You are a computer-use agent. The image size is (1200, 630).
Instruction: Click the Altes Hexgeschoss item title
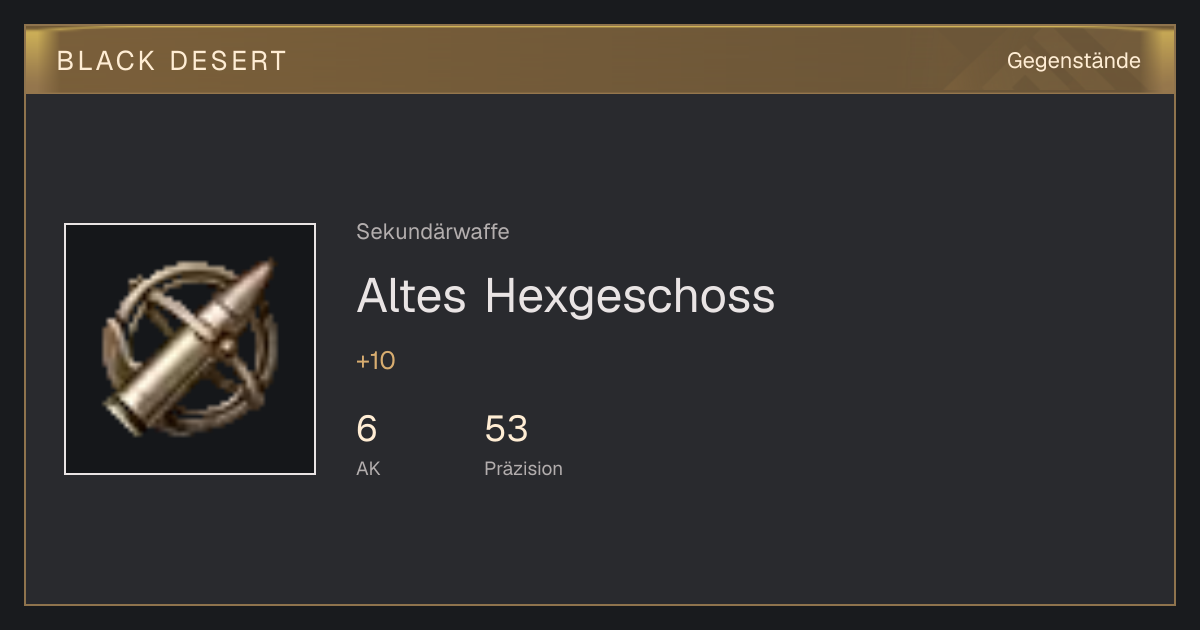566,296
